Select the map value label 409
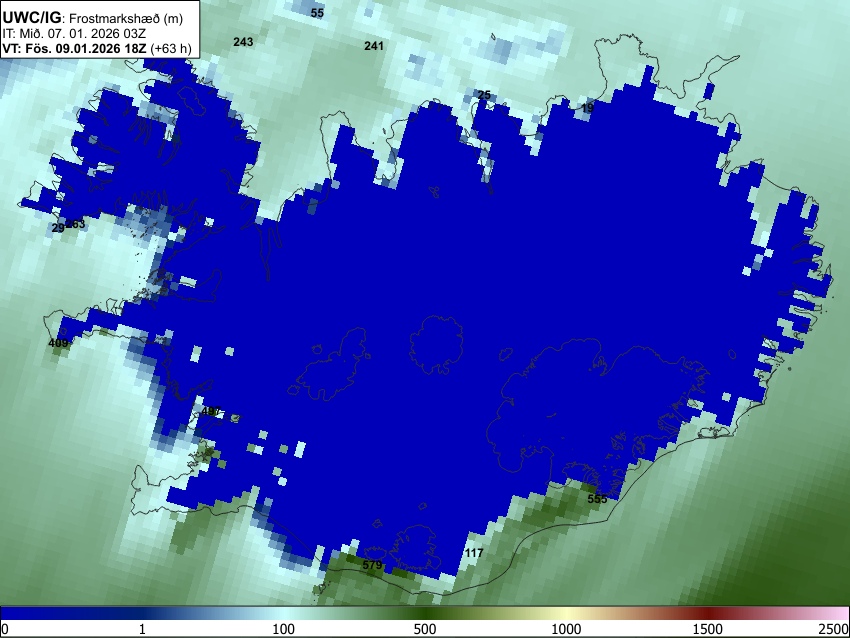The height and width of the screenshot is (638, 850). click(x=58, y=343)
